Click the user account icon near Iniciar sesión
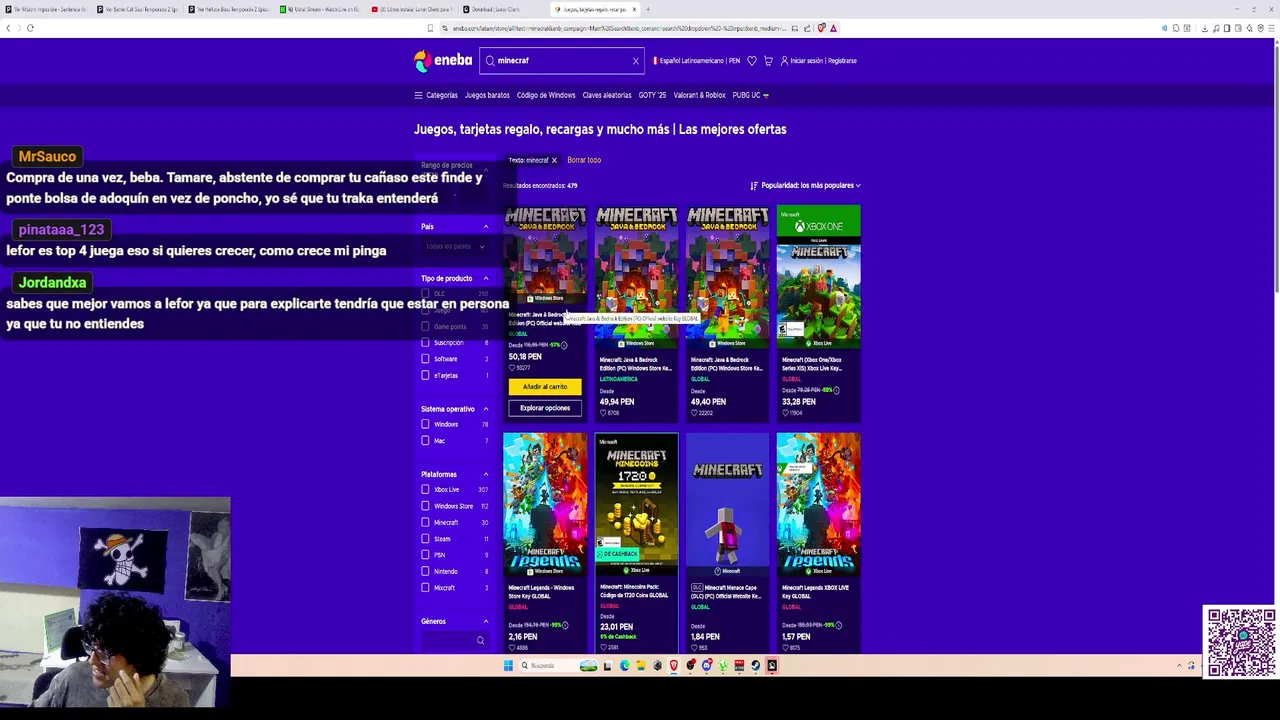1280x720 pixels. click(784, 61)
